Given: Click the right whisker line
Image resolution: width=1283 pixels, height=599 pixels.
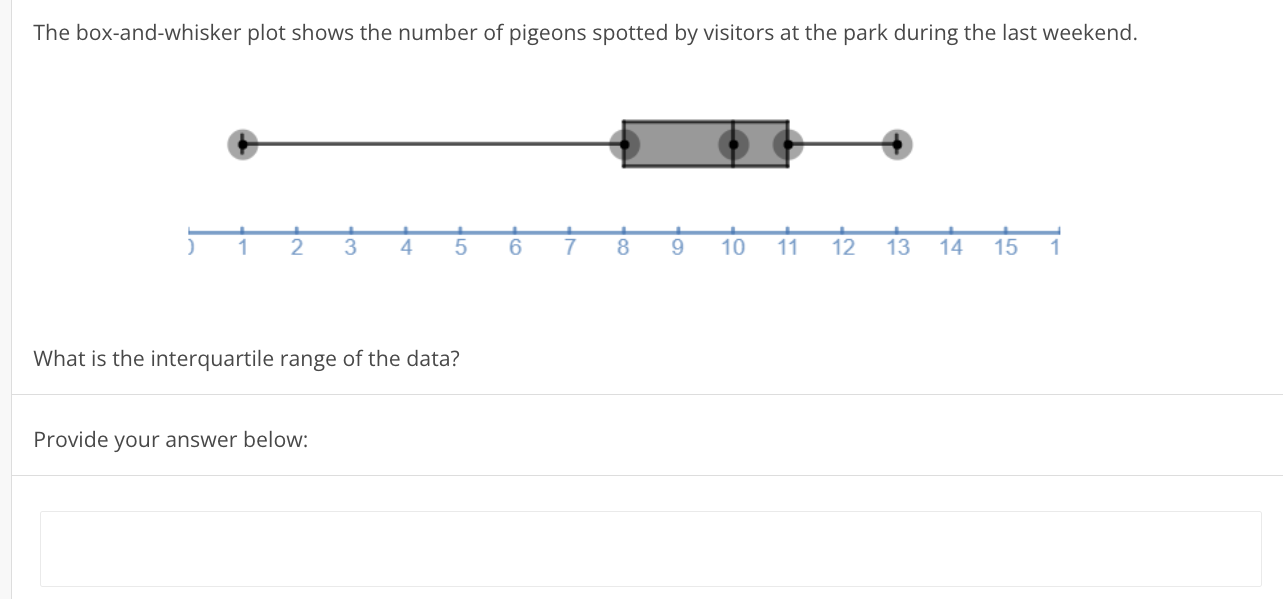Looking at the screenshot, I should pyautogui.click(x=842, y=144).
